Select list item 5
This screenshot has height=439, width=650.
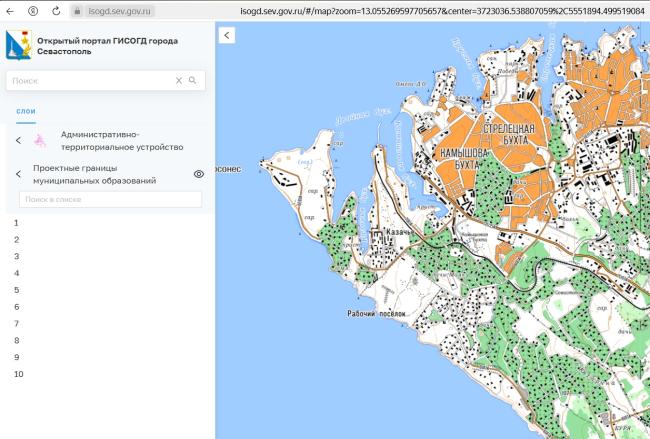(x=17, y=290)
